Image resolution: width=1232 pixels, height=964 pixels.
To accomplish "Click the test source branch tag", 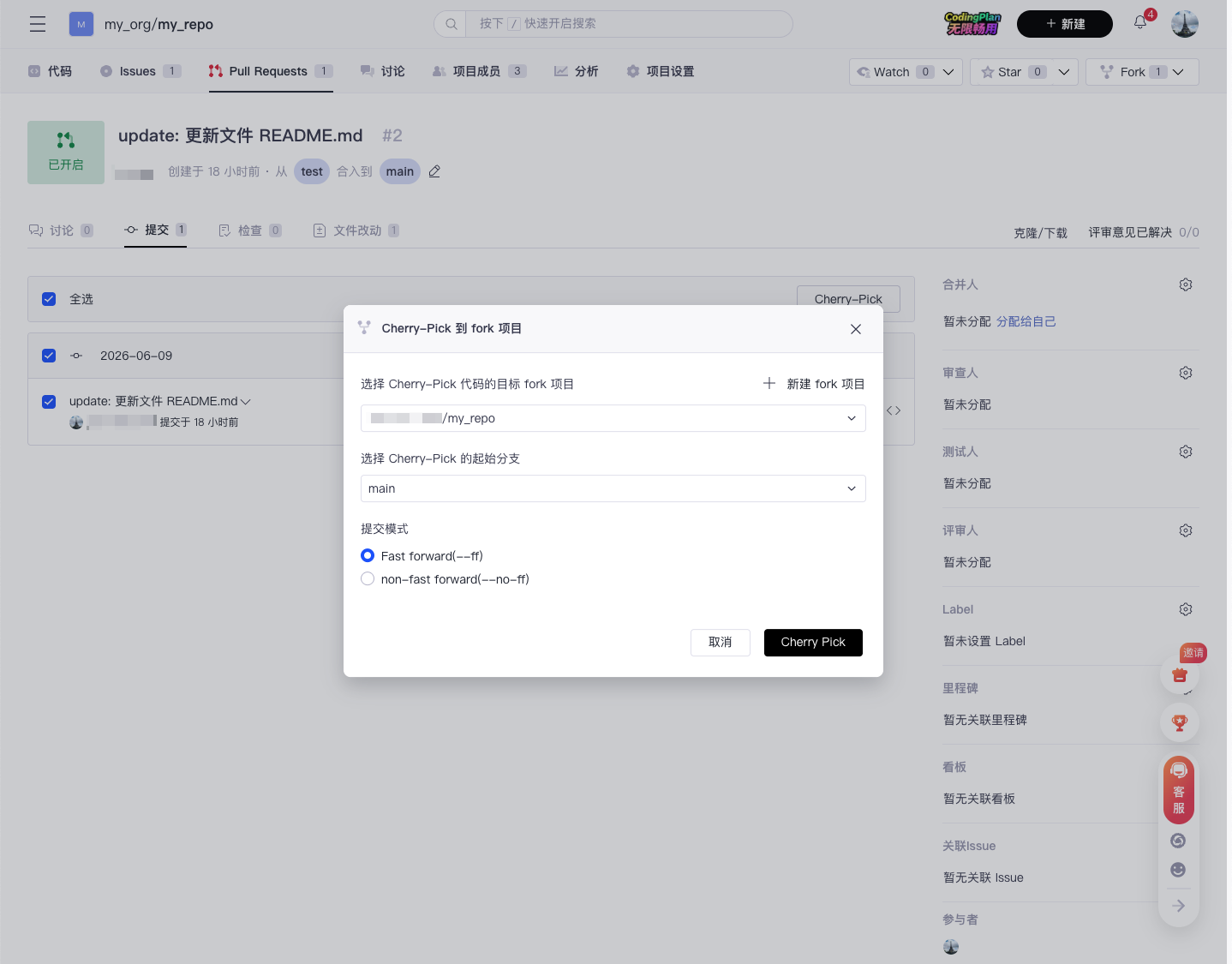I will pyautogui.click(x=312, y=171).
